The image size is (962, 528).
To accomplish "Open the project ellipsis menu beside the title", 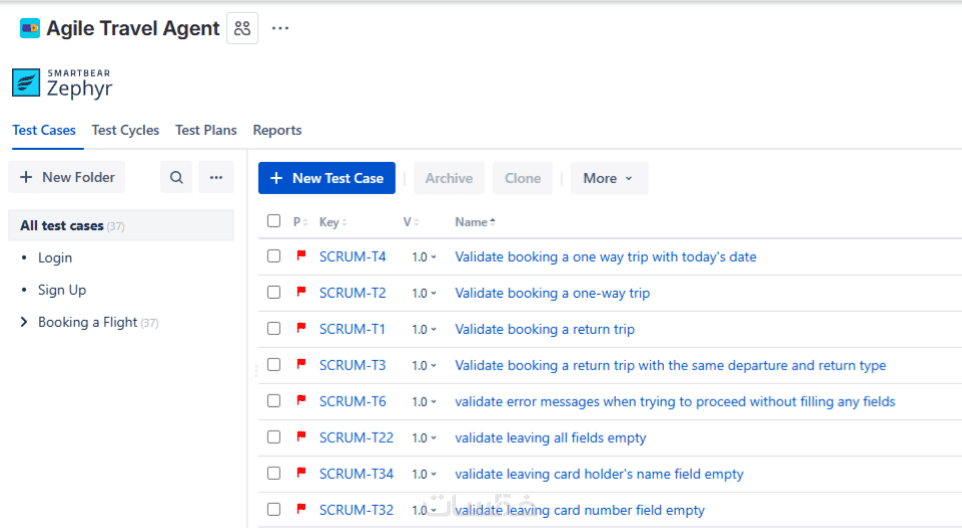I will coord(280,28).
